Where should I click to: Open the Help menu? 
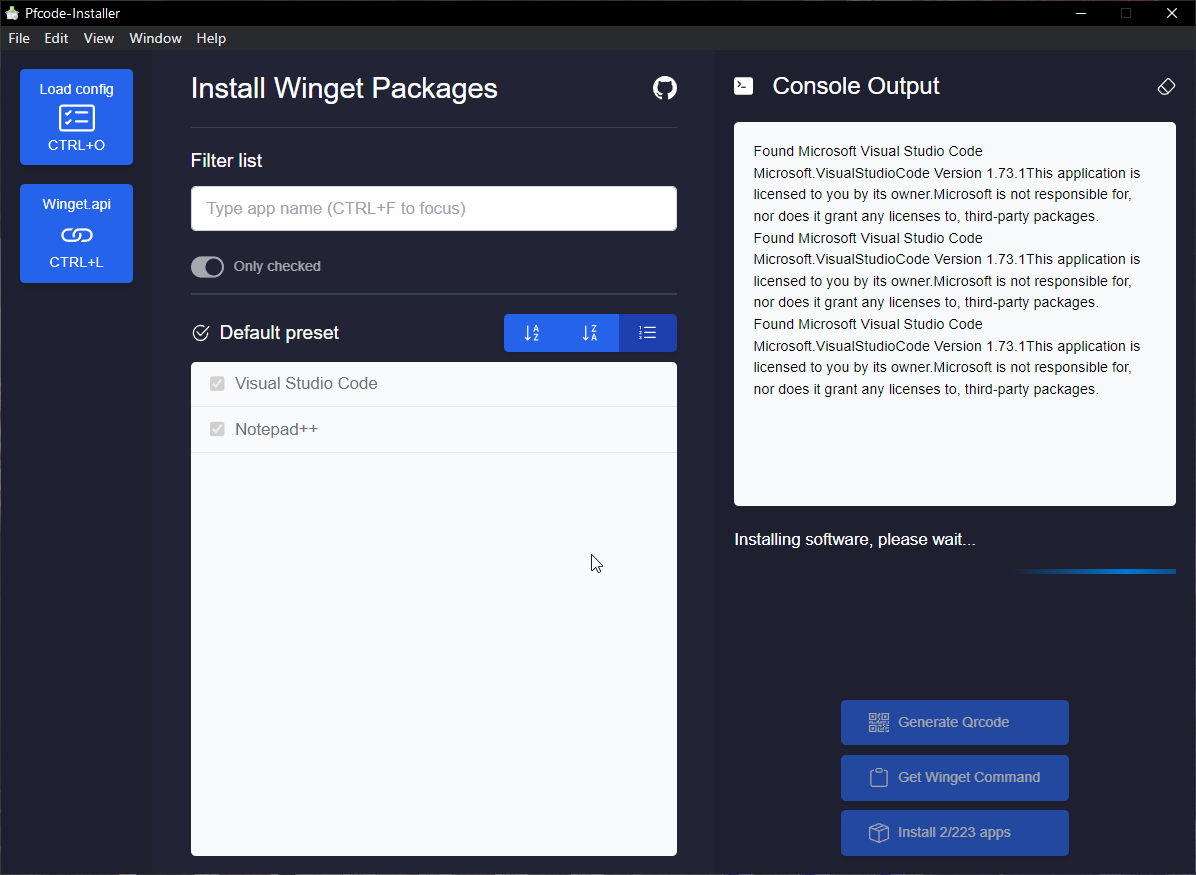pos(211,38)
